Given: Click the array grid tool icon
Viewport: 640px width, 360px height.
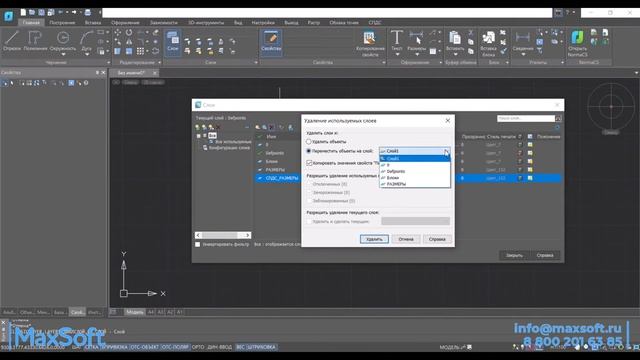Looking at the screenshot, I should click(140, 51).
